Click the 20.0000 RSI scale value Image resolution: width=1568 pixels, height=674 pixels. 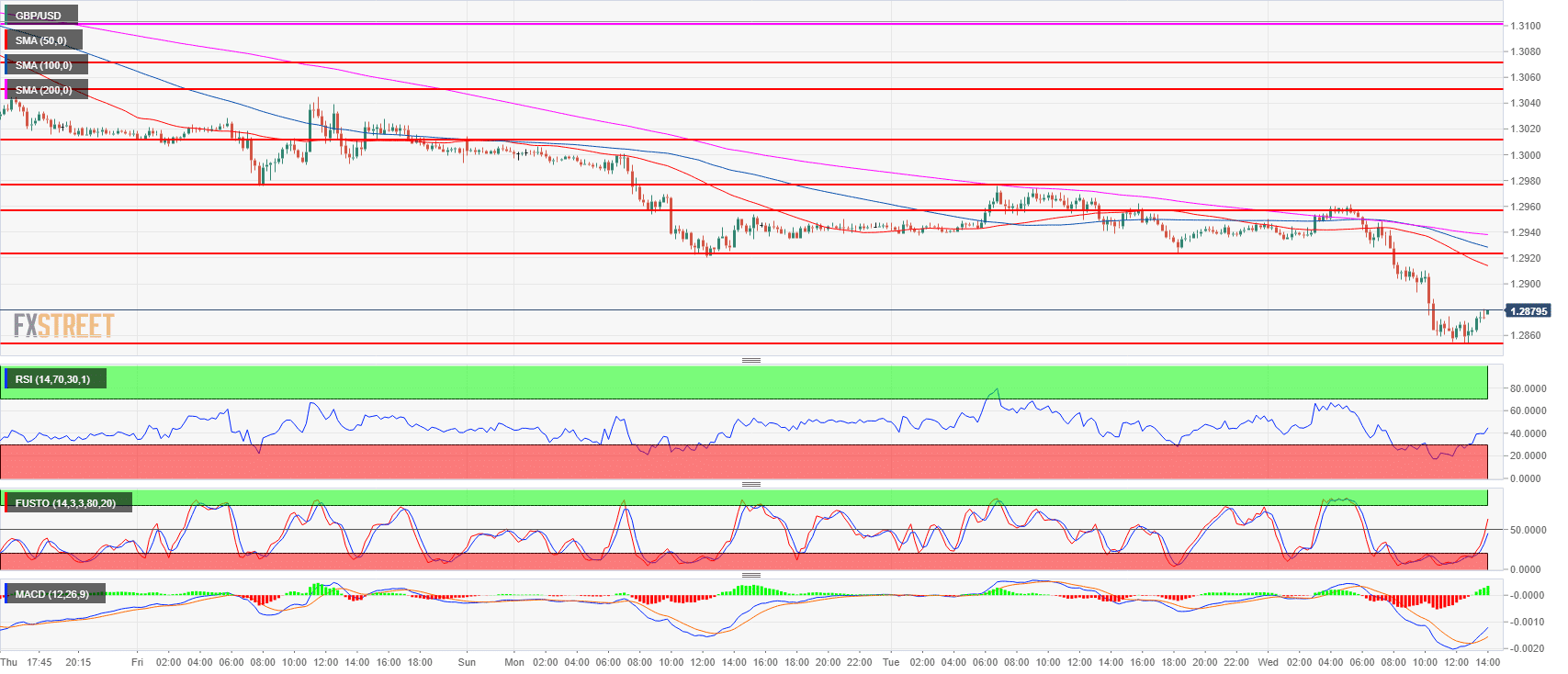click(x=1529, y=455)
